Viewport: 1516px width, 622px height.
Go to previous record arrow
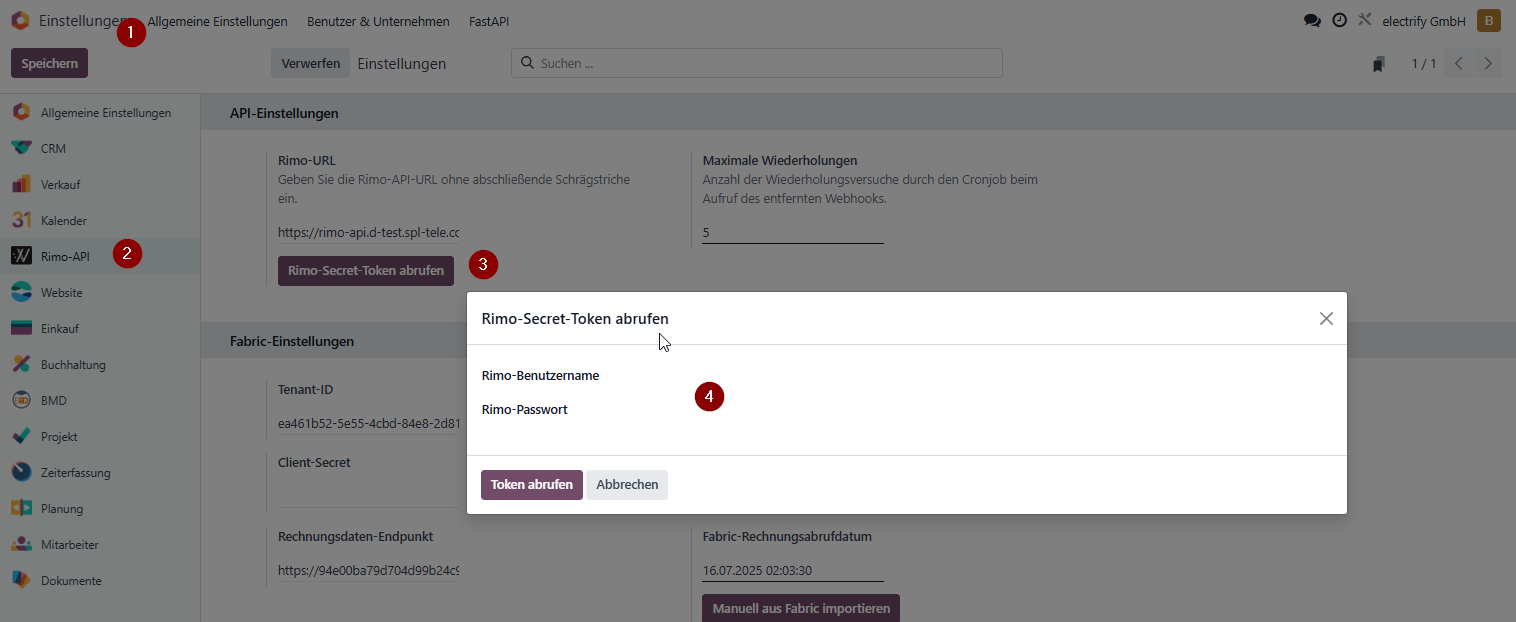1459,63
